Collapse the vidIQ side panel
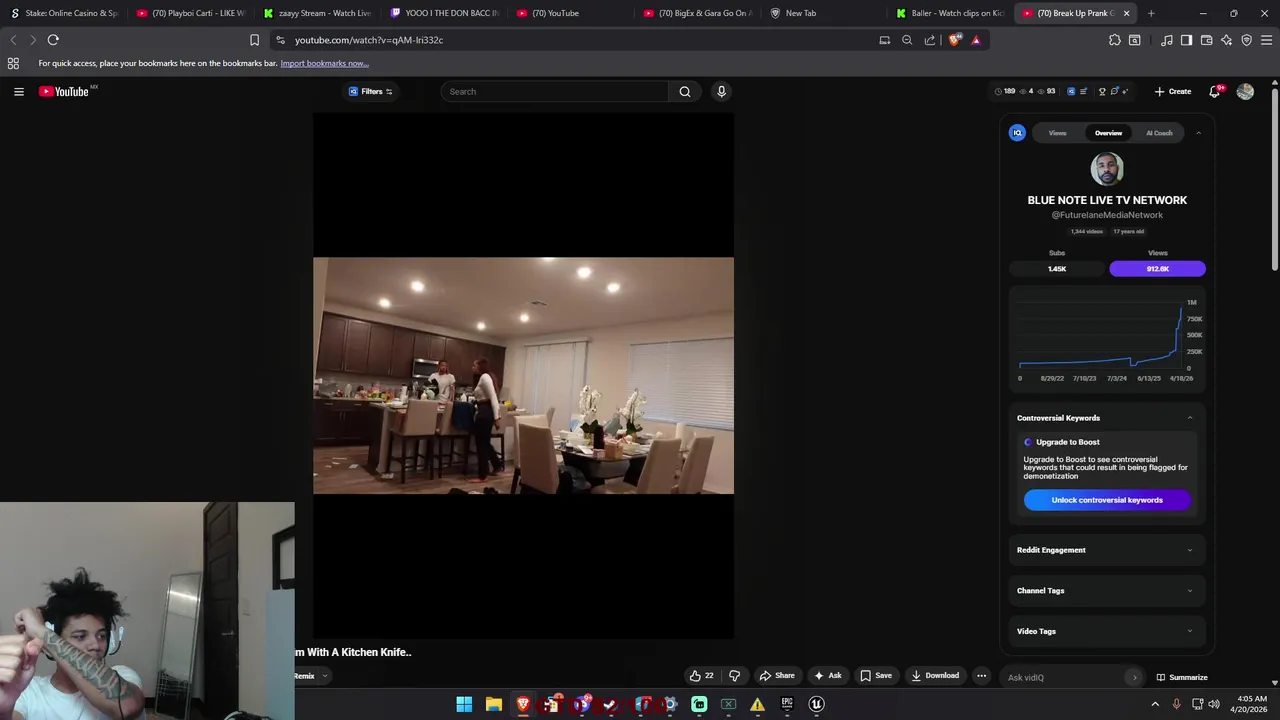Image resolution: width=1280 pixels, height=720 pixels. (x=1198, y=133)
